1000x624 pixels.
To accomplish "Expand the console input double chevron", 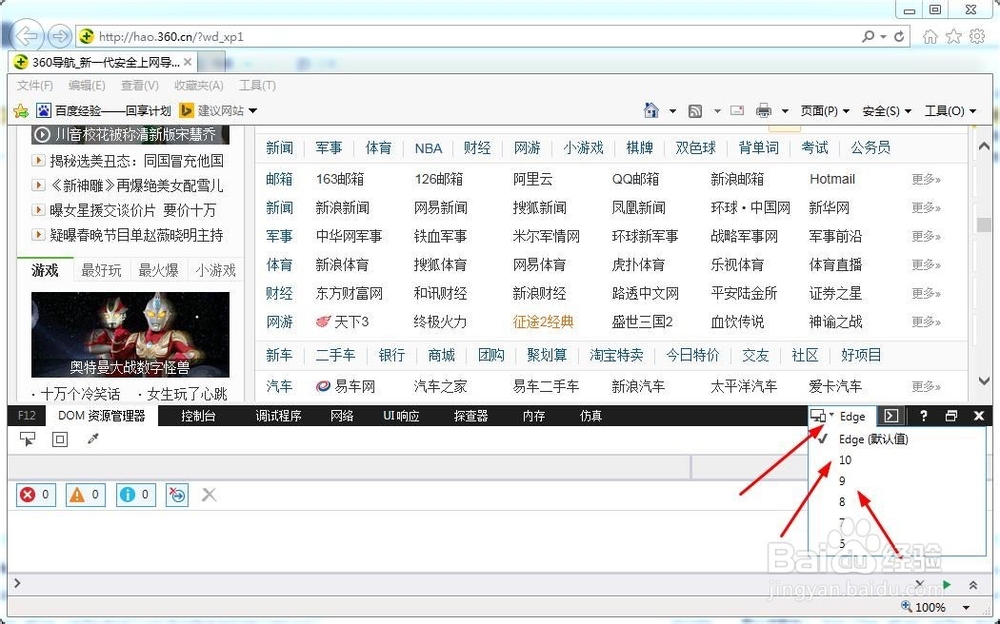I will click(973, 584).
